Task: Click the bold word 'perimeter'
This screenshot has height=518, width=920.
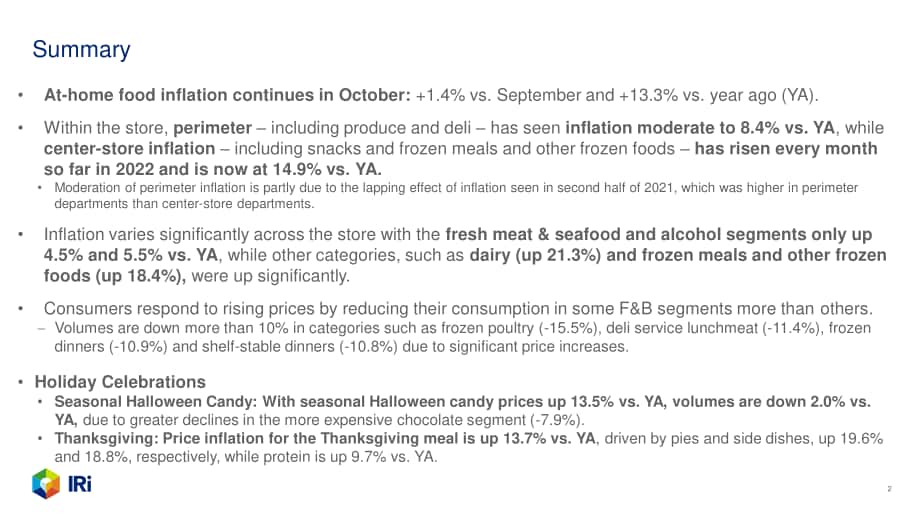Action: coord(212,128)
